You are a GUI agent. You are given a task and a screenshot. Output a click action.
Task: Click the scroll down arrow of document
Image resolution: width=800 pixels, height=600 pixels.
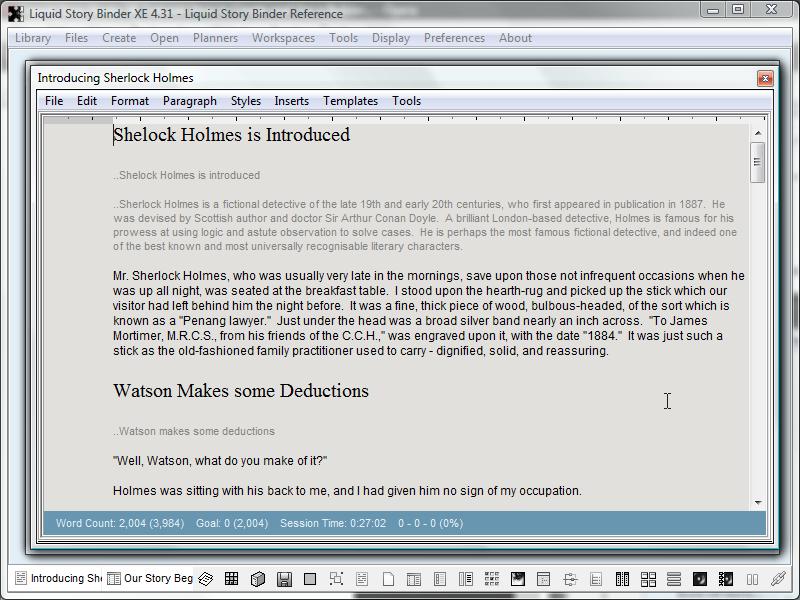758,502
